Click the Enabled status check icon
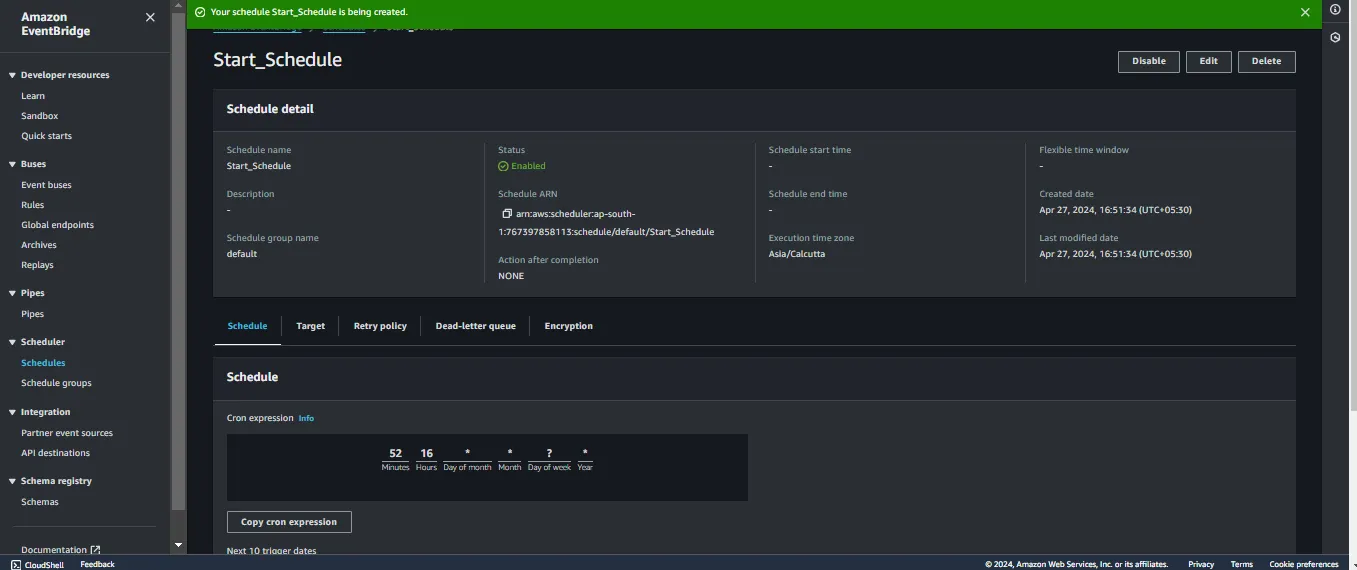 coord(503,166)
